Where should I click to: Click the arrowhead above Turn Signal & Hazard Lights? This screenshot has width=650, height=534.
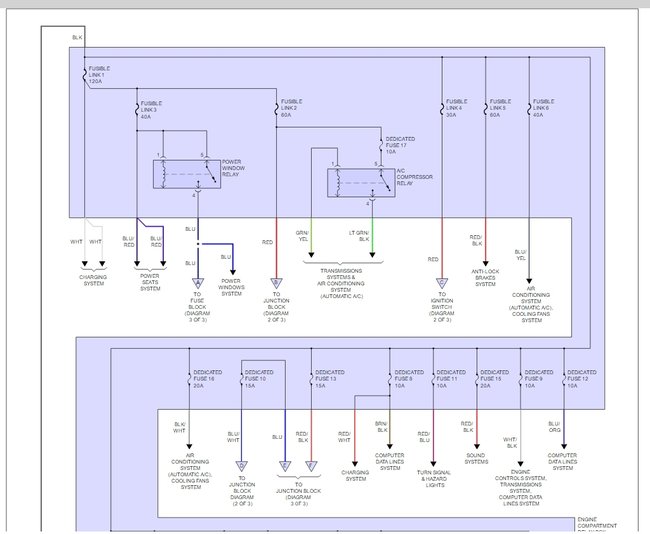[x=434, y=464]
